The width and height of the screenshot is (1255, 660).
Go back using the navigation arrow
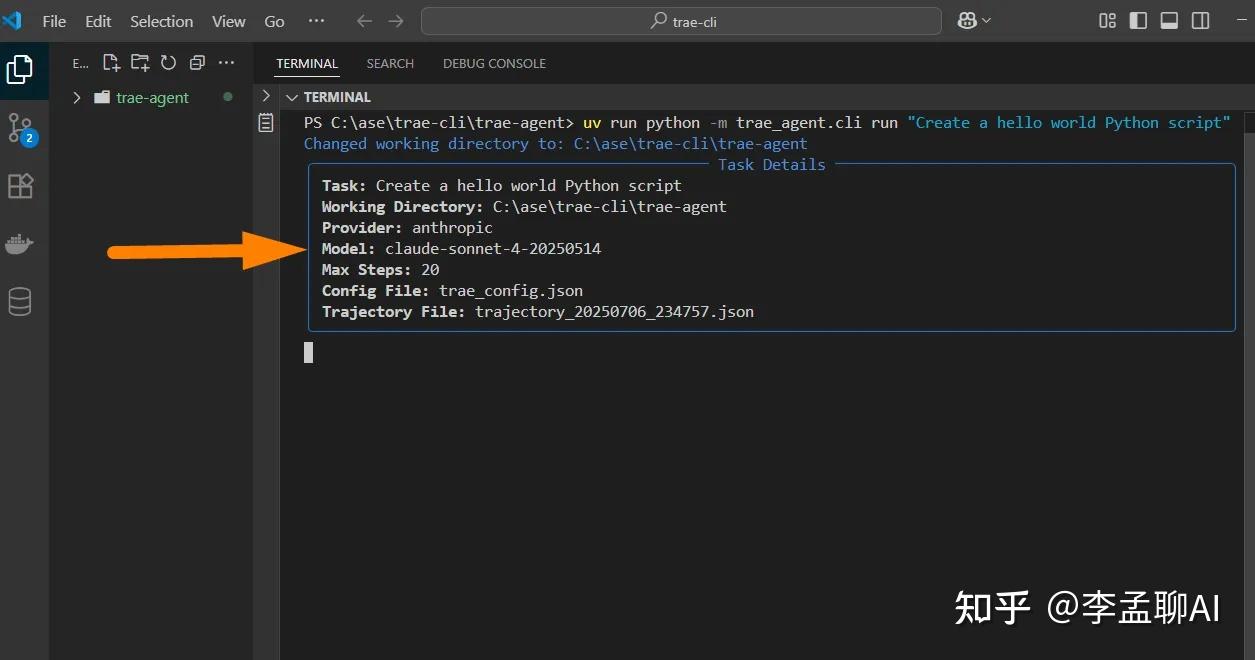364,20
